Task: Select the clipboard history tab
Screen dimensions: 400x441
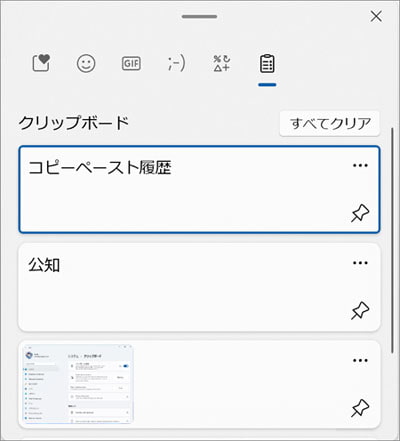Action: click(x=267, y=64)
